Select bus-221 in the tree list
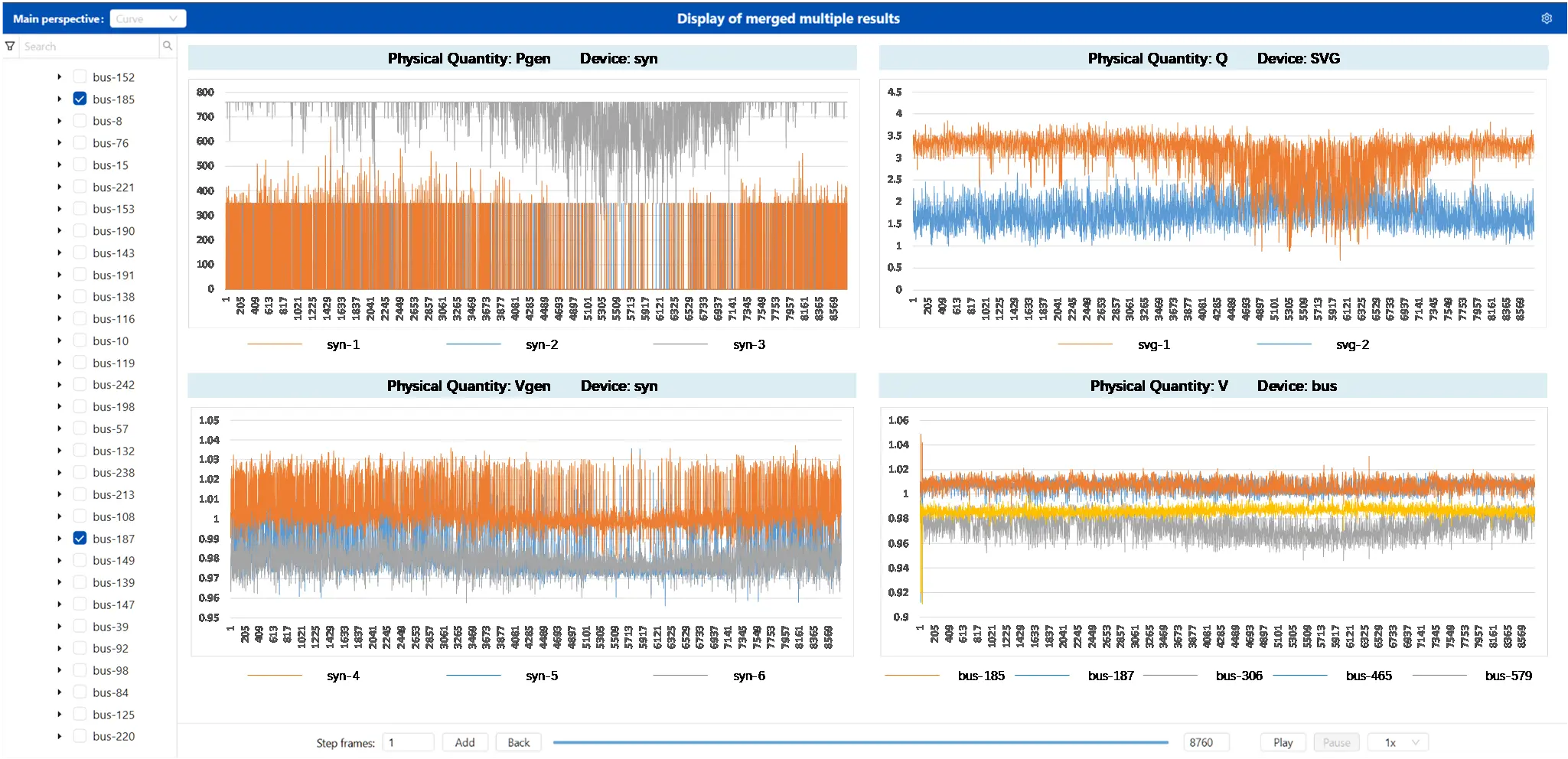The width and height of the screenshot is (1568, 759). pyautogui.click(x=113, y=187)
